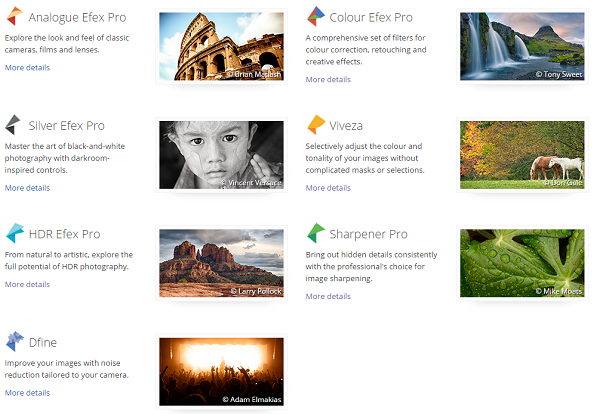Image resolution: width=600 pixels, height=414 pixels.
Task: Click the Analogue Efex Pro logo icon
Action: 14,17
